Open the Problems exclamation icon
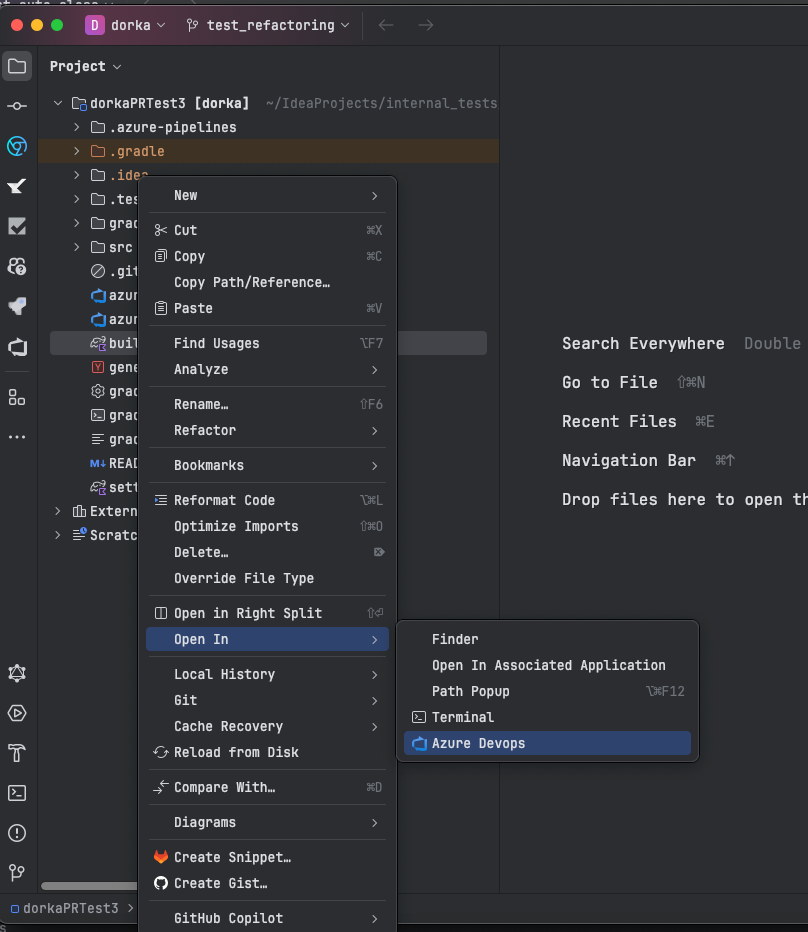Screen dimensions: 808x932 point(17,833)
